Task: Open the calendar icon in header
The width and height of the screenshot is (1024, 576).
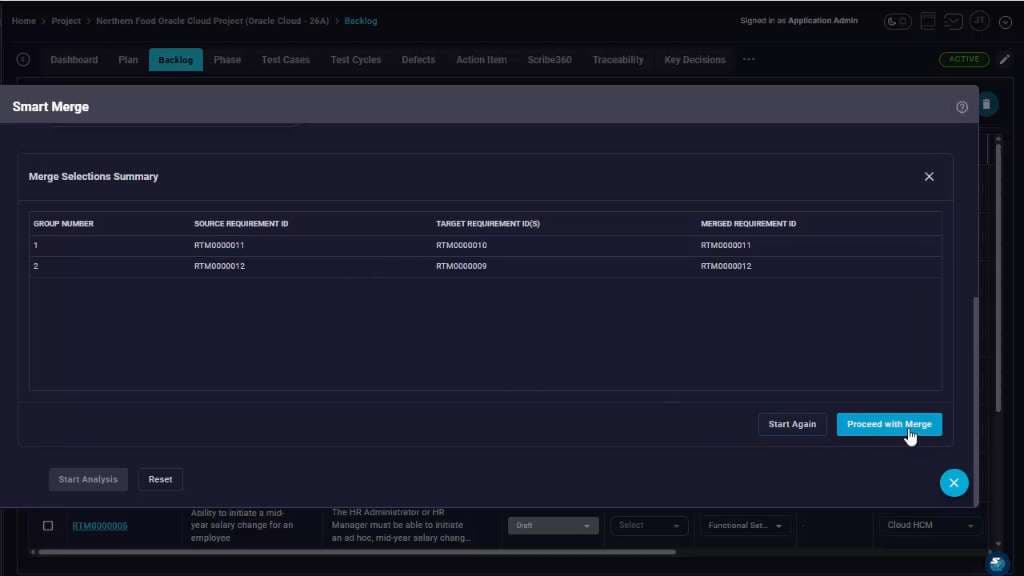Action: [928, 21]
